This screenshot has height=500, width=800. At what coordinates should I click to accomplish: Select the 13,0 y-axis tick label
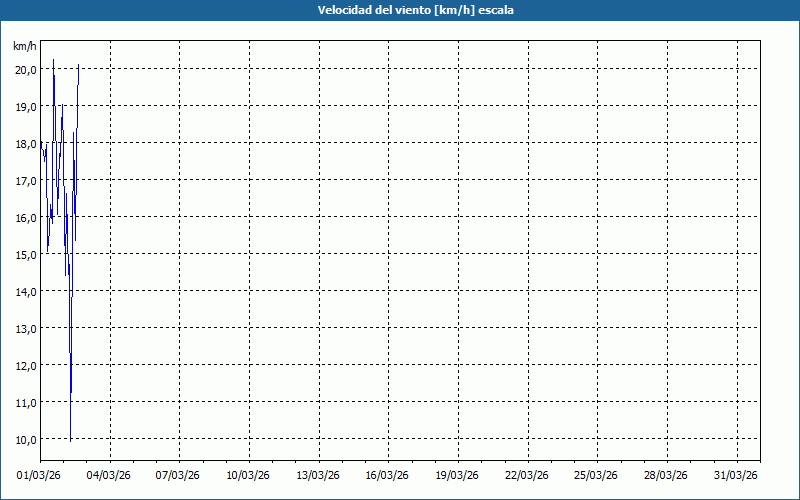25,329
